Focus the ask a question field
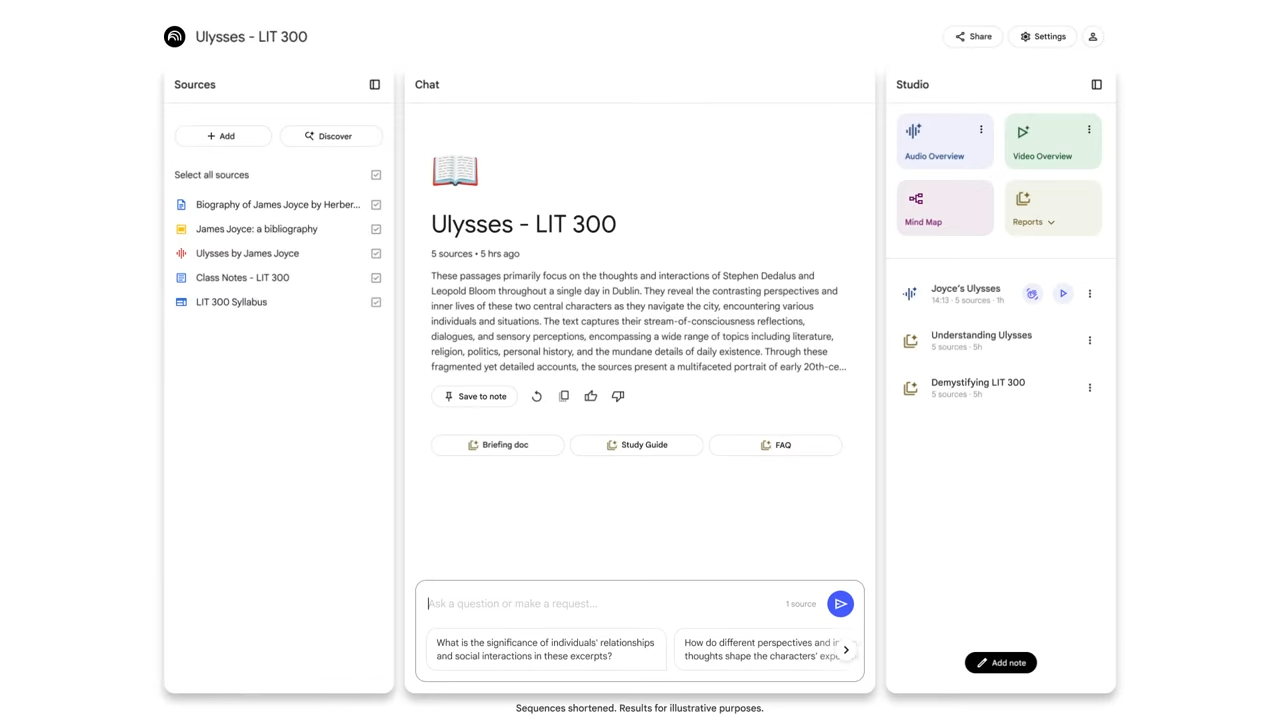 (x=600, y=604)
